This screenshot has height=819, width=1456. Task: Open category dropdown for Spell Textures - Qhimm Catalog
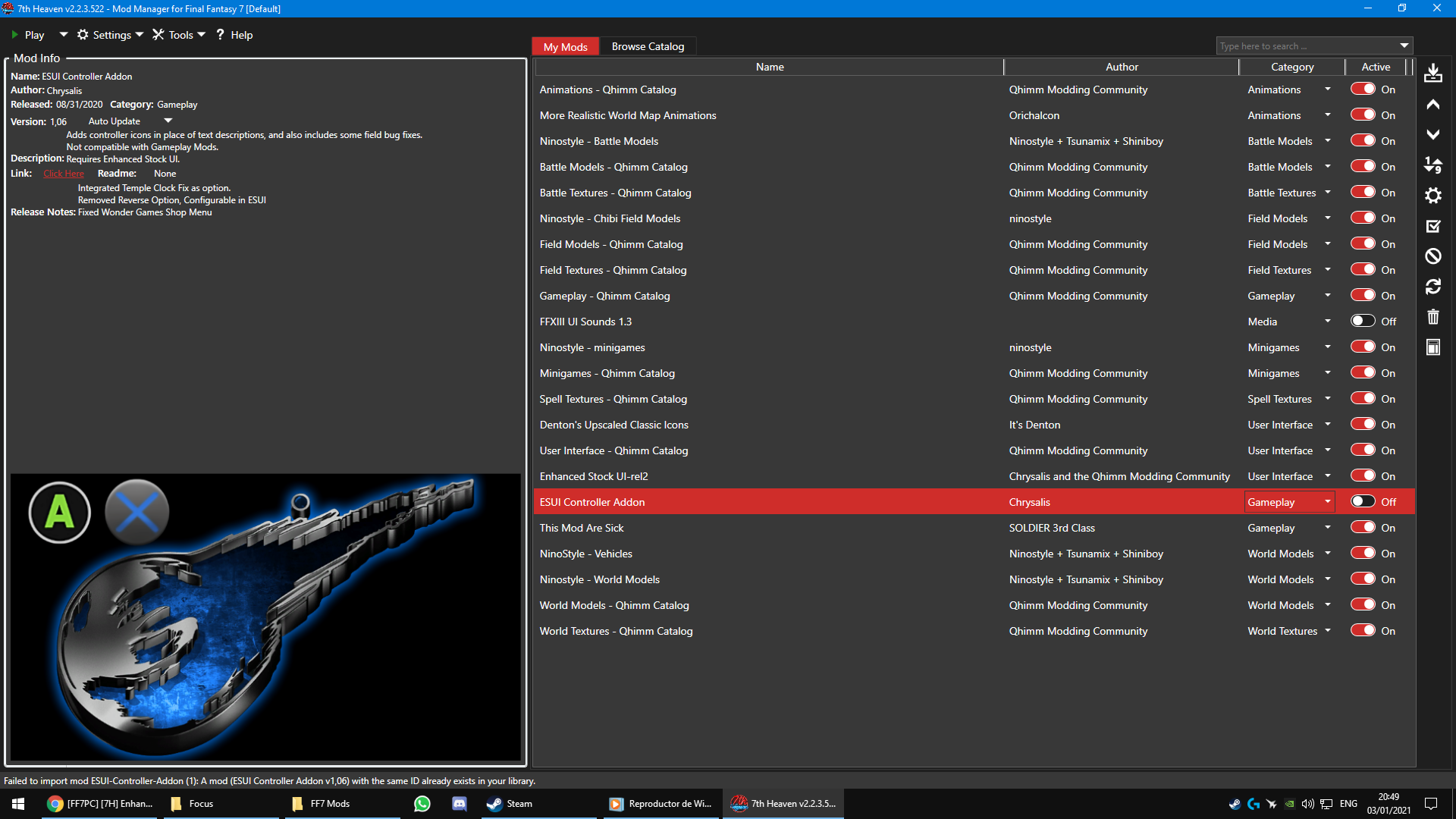pyautogui.click(x=1328, y=399)
